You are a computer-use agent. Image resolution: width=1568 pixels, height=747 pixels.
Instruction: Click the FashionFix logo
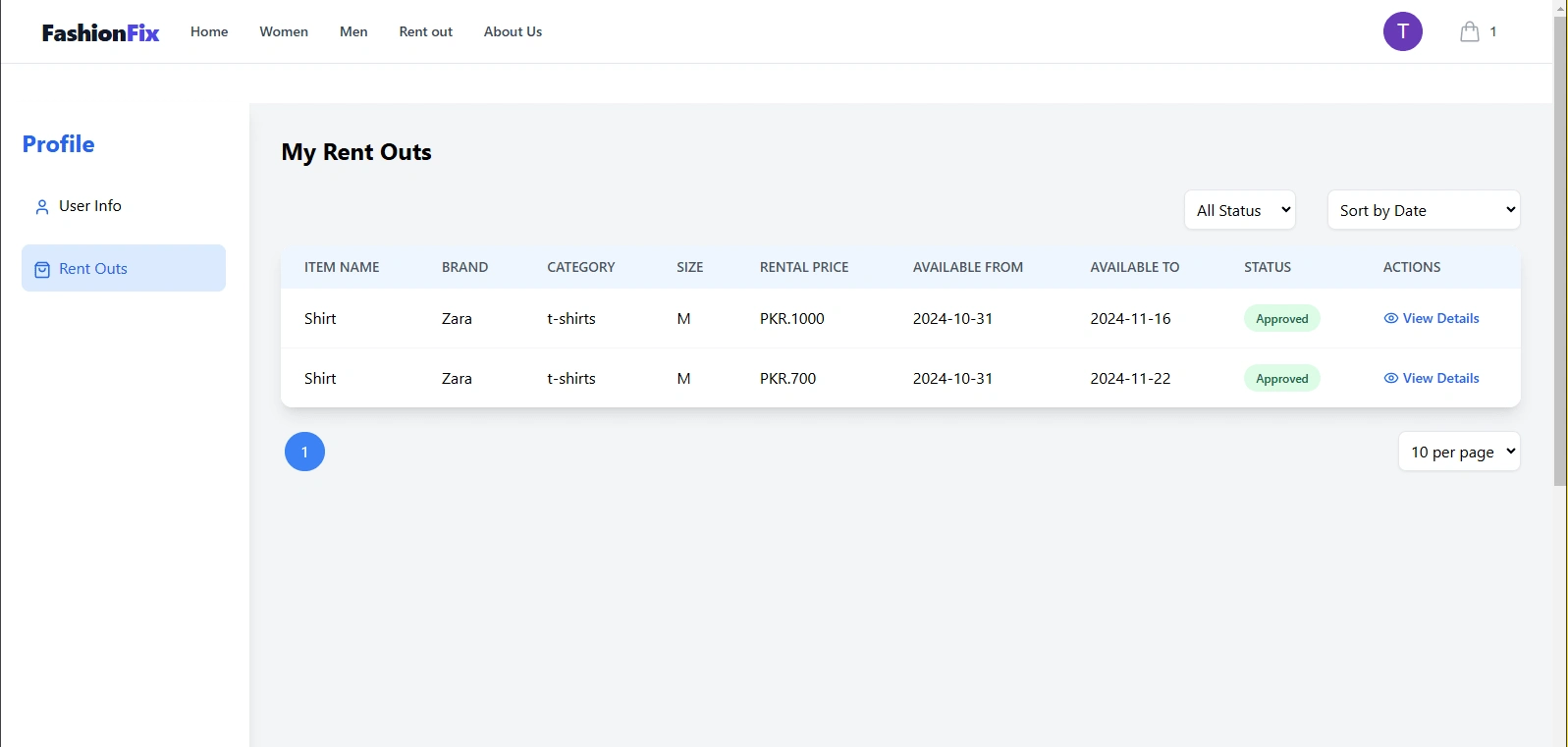point(100,32)
